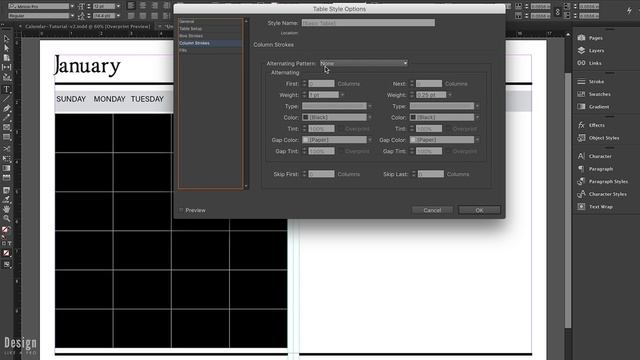Open the First Weight dropdown
This screenshot has width=640, height=360.
click(x=342, y=95)
